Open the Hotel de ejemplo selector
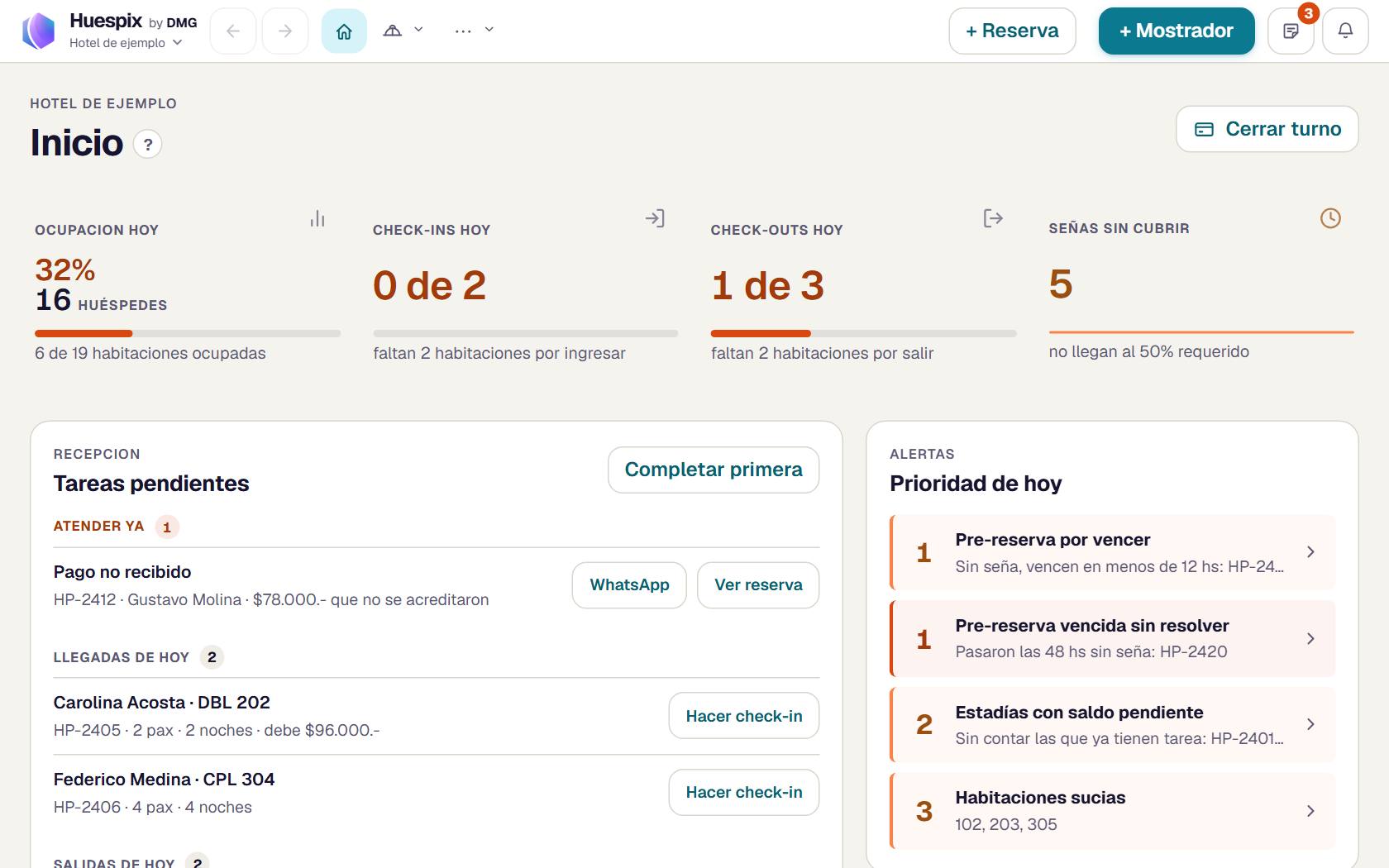The height and width of the screenshot is (868, 1389). coord(126,43)
